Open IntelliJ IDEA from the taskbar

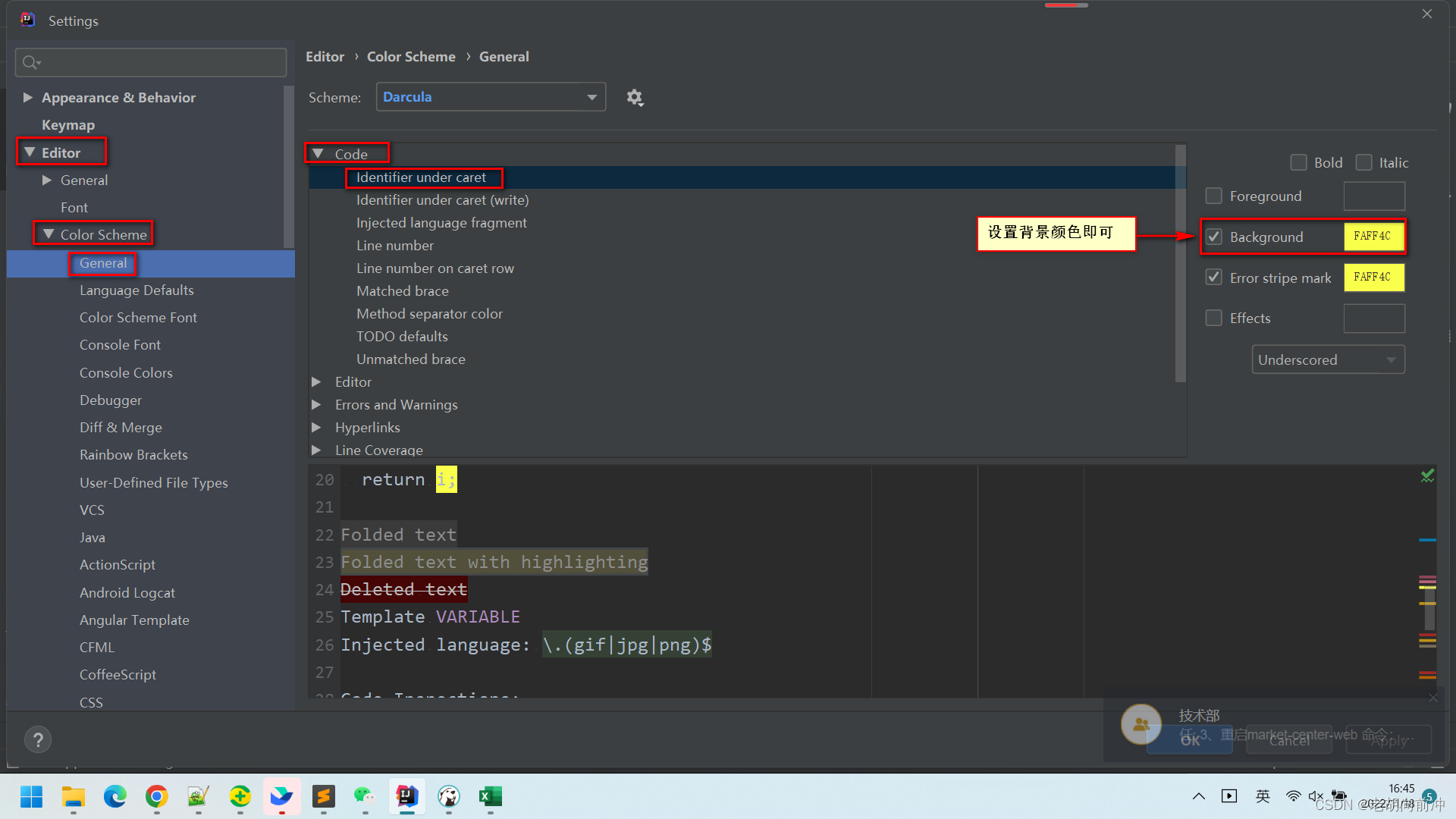pyautogui.click(x=407, y=796)
